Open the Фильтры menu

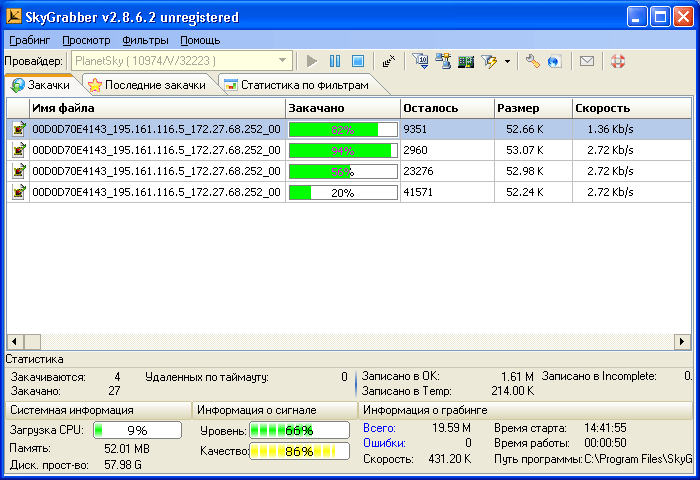coord(146,40)
